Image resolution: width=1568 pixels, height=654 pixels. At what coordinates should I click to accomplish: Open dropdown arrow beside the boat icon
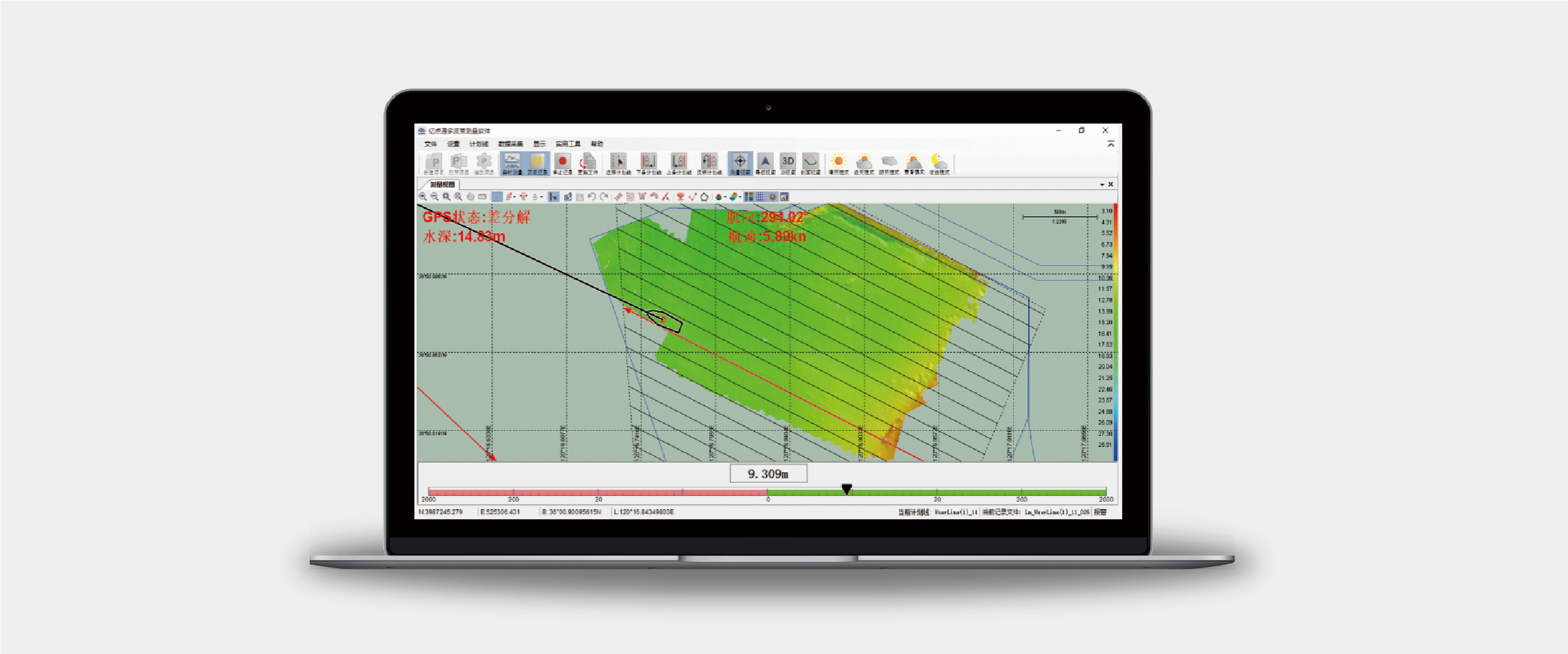(725, 197)
